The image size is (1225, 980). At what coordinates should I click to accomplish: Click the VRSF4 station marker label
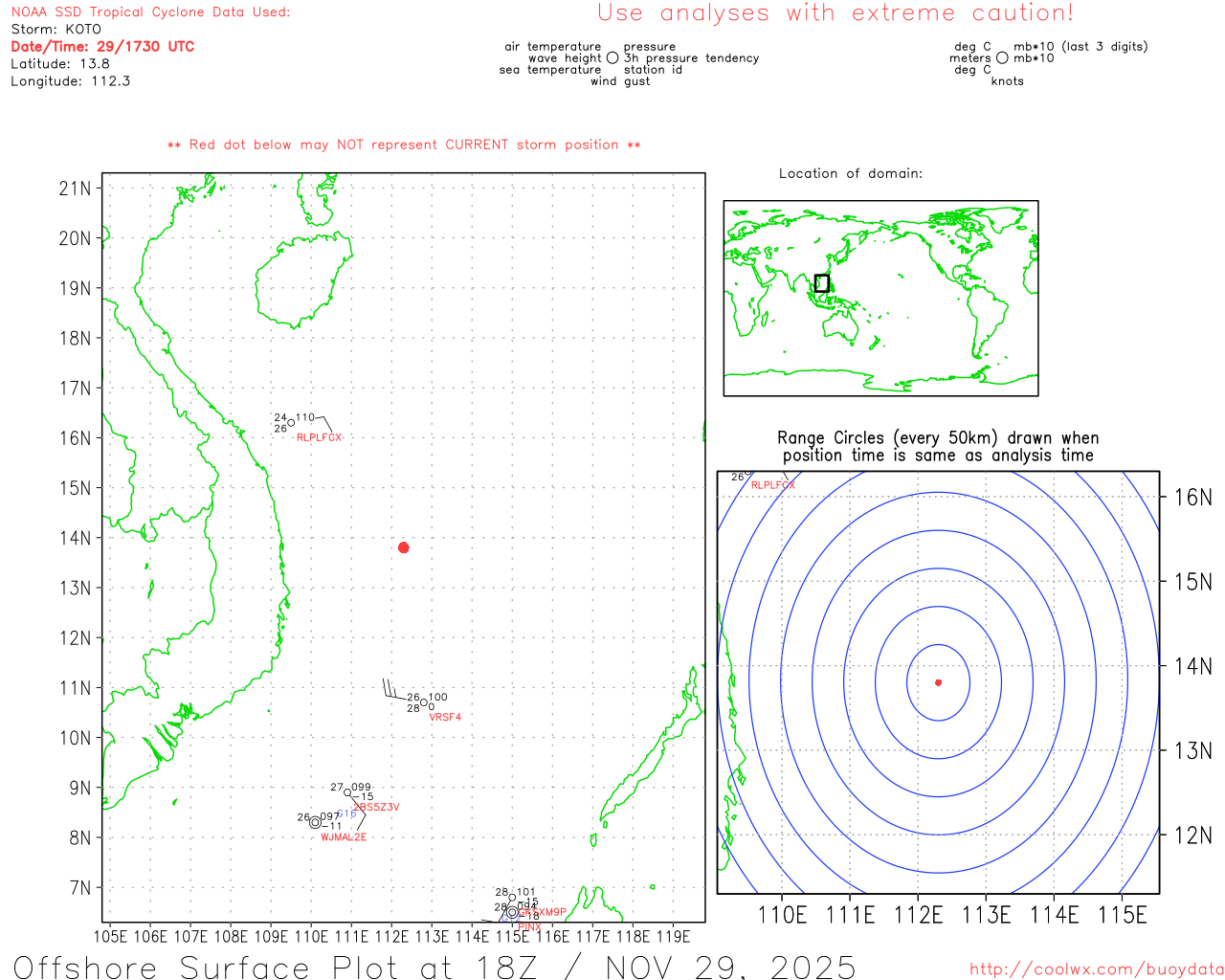pyautogui.click(x=445, y=717)
